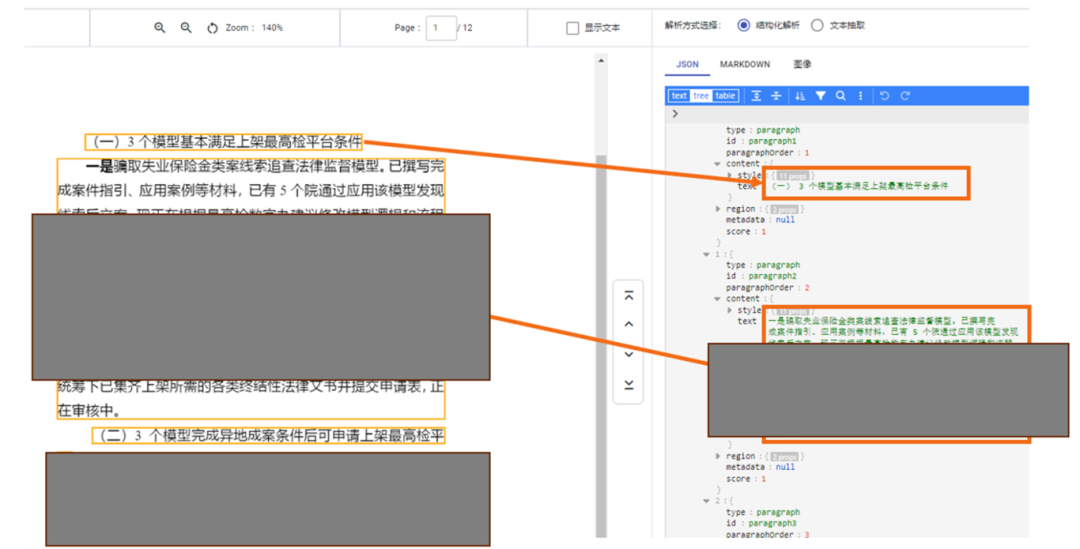Switch JSON editor to text mode

tap(679, 96)
